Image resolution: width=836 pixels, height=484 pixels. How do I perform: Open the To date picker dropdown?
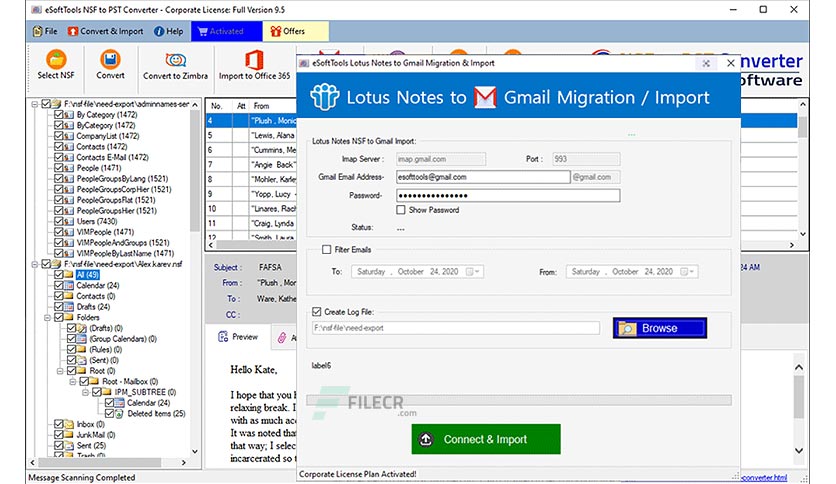pos(473,272)
